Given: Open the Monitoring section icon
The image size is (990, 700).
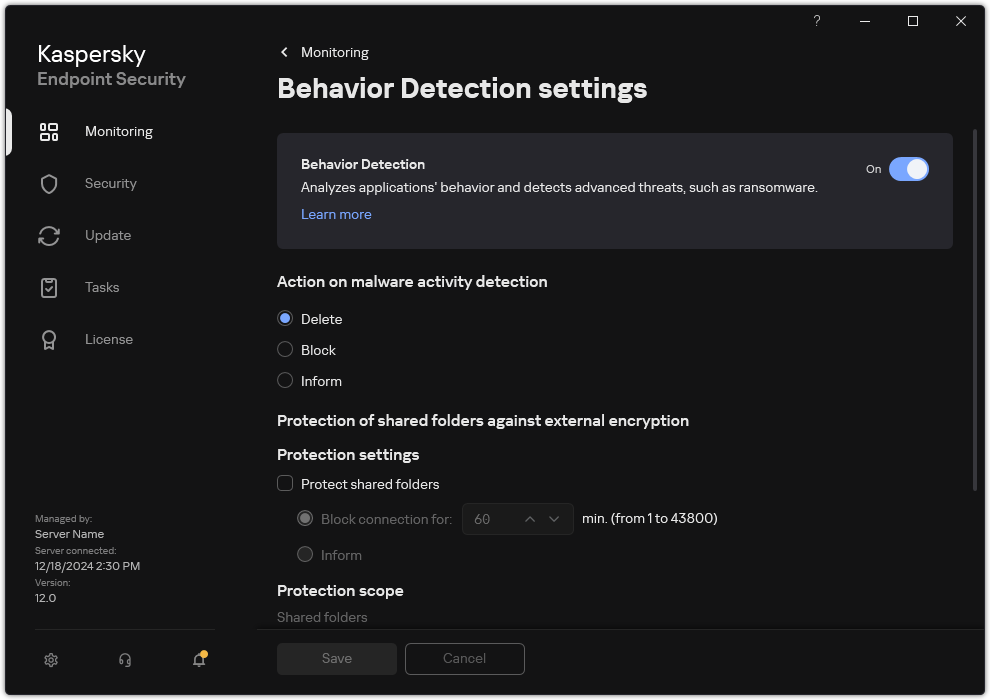Looking at the screenshot, I should 49,131.
